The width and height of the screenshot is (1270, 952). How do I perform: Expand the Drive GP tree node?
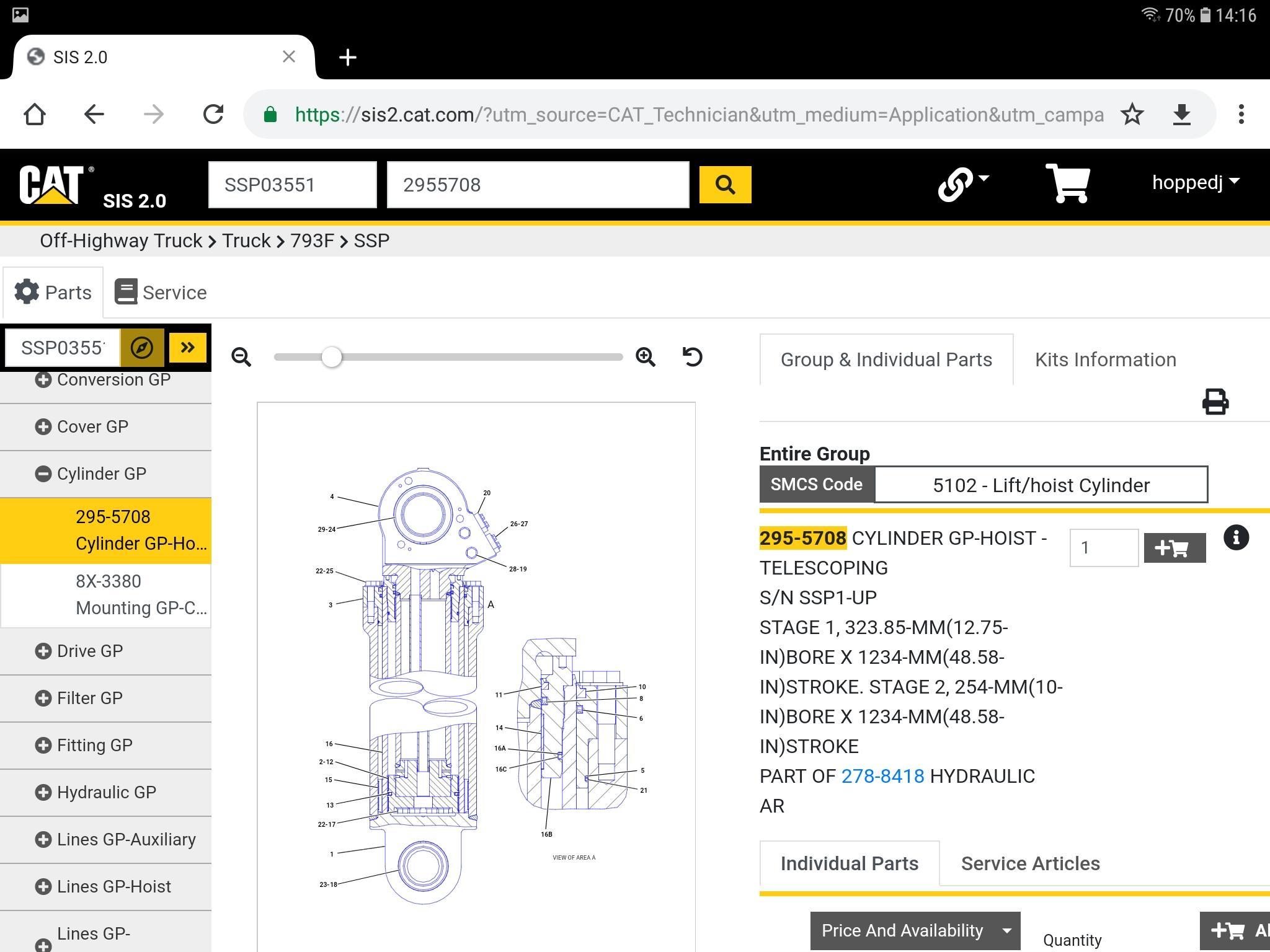[x=43, y=651]
